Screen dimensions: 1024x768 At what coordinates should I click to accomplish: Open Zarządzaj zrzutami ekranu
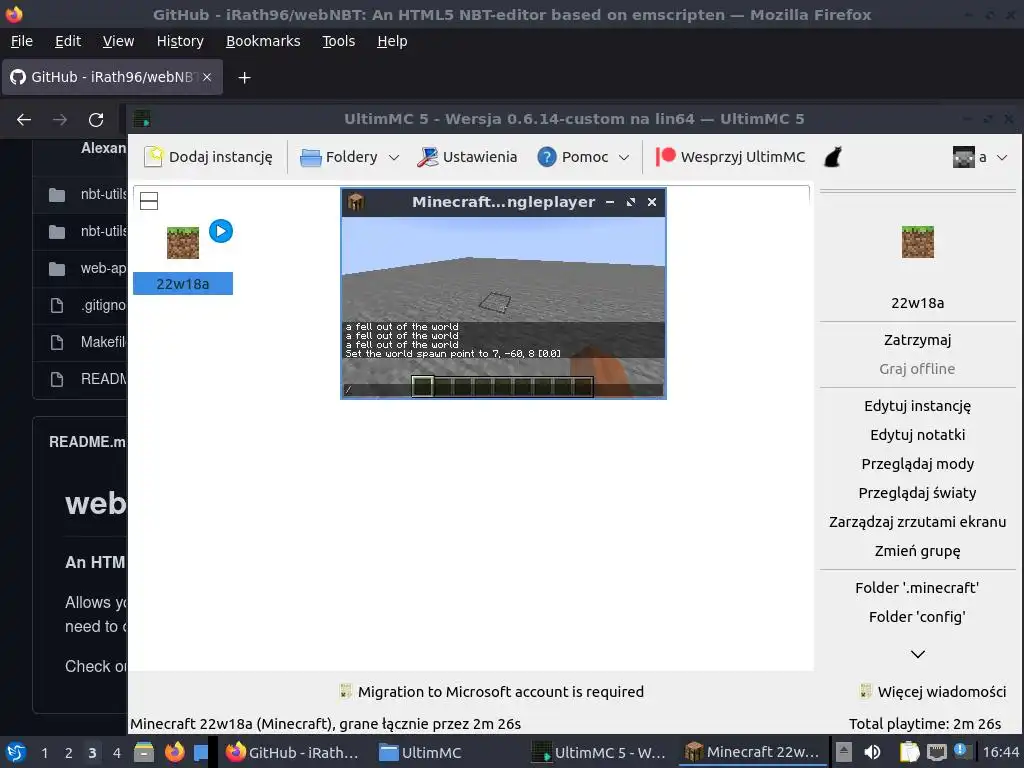918,522
